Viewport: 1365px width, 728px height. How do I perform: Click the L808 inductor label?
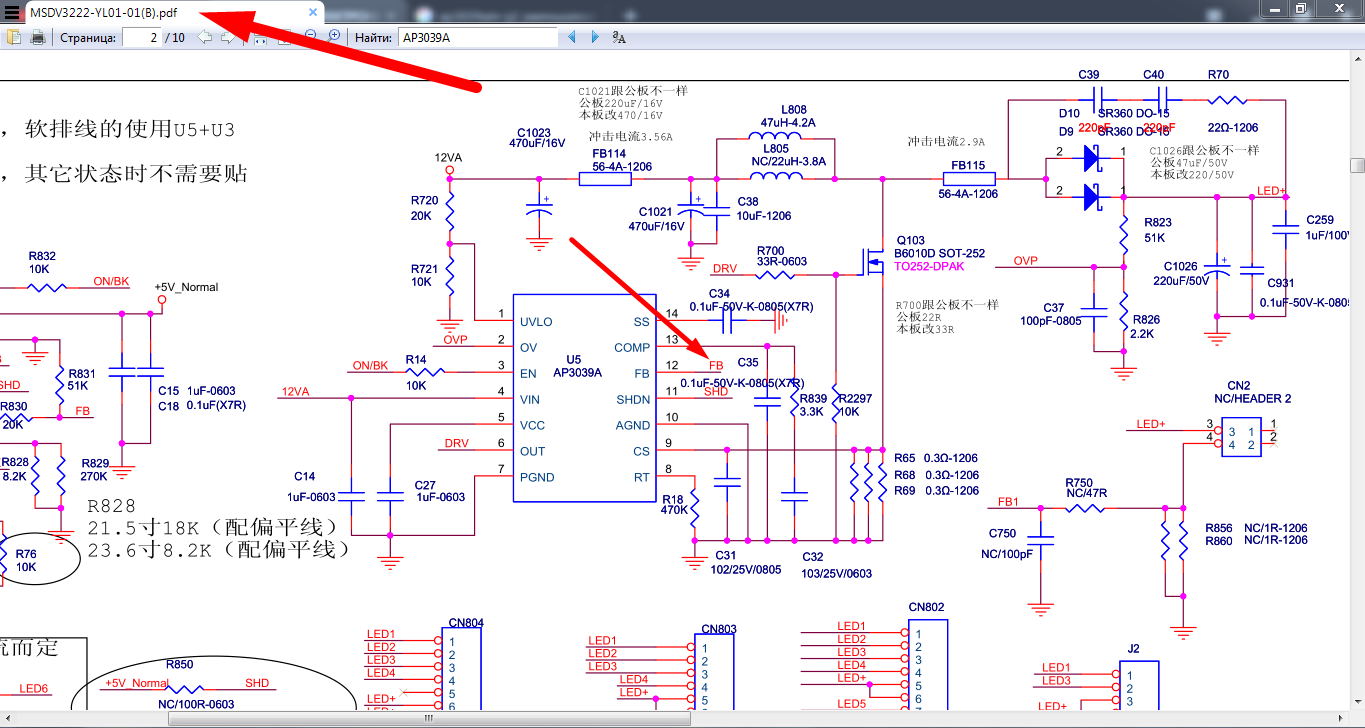794,110
